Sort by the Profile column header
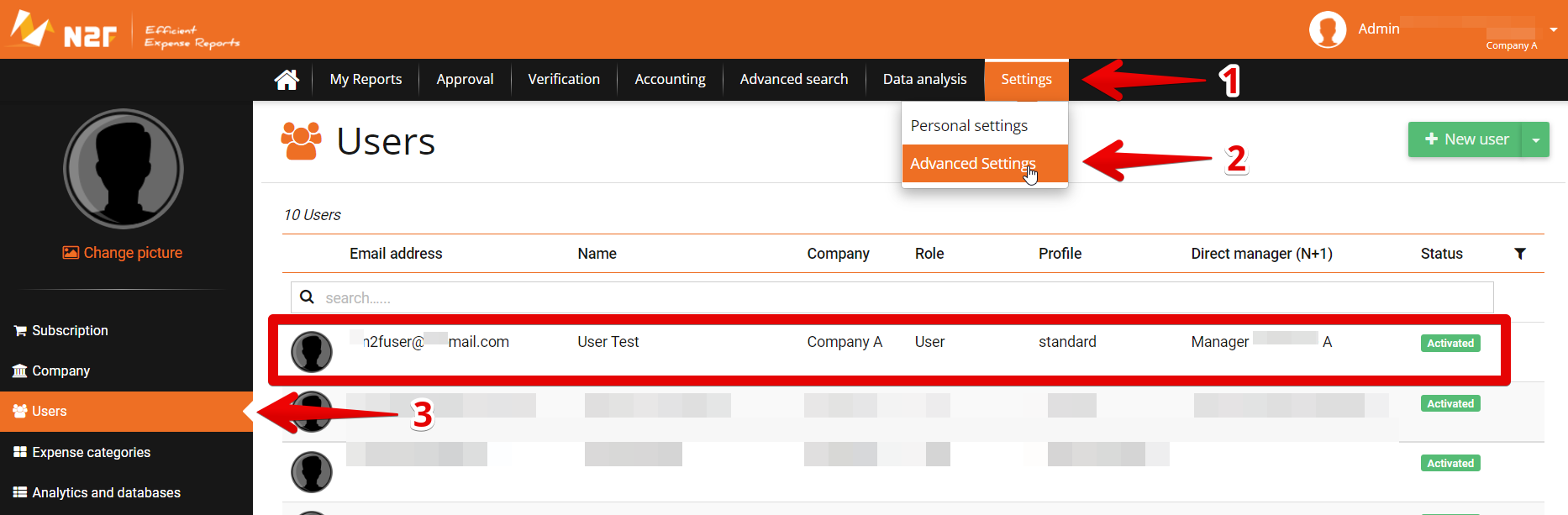 point(1060,254)
